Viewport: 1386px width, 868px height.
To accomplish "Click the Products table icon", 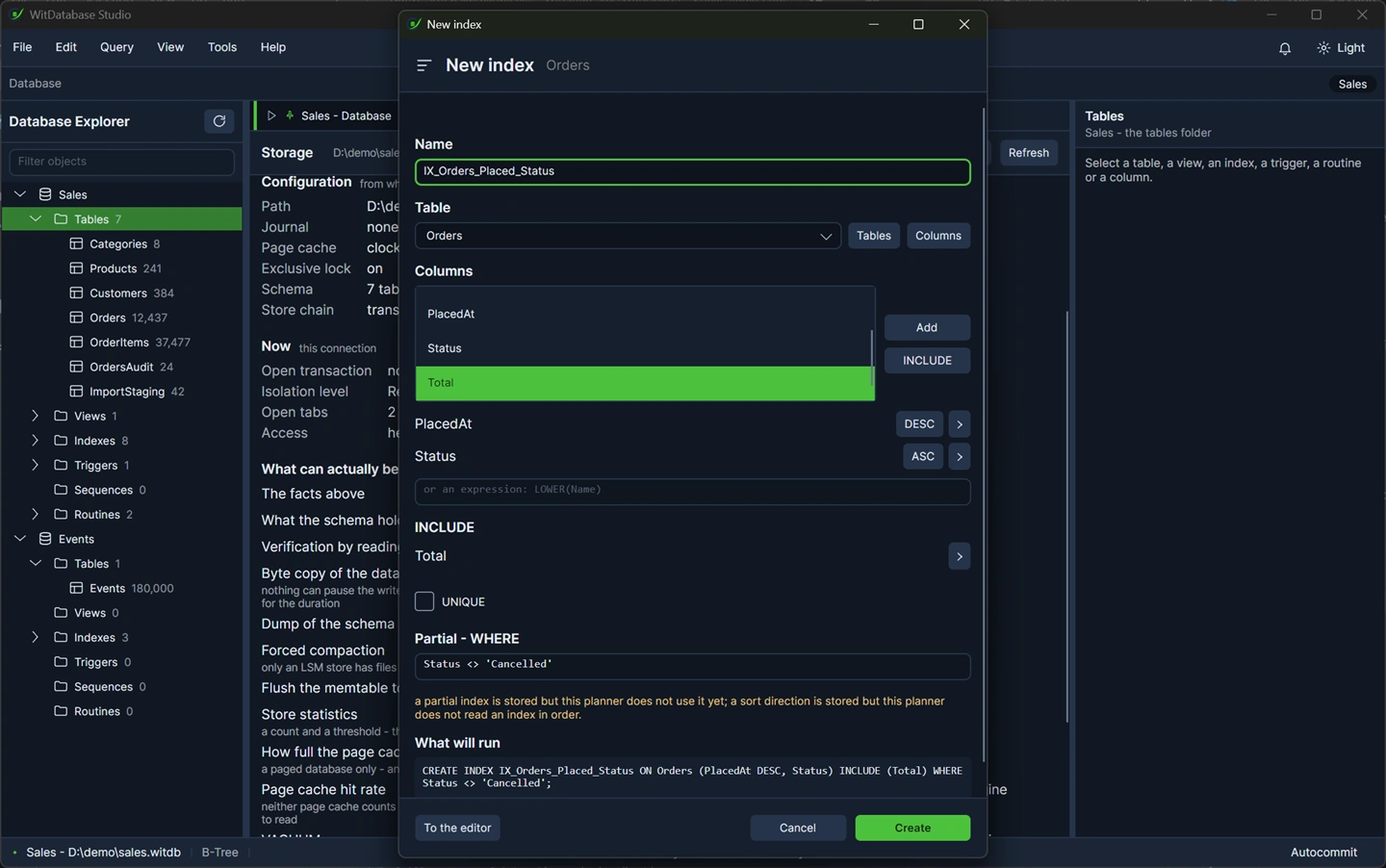I will [x=76, y=268].
